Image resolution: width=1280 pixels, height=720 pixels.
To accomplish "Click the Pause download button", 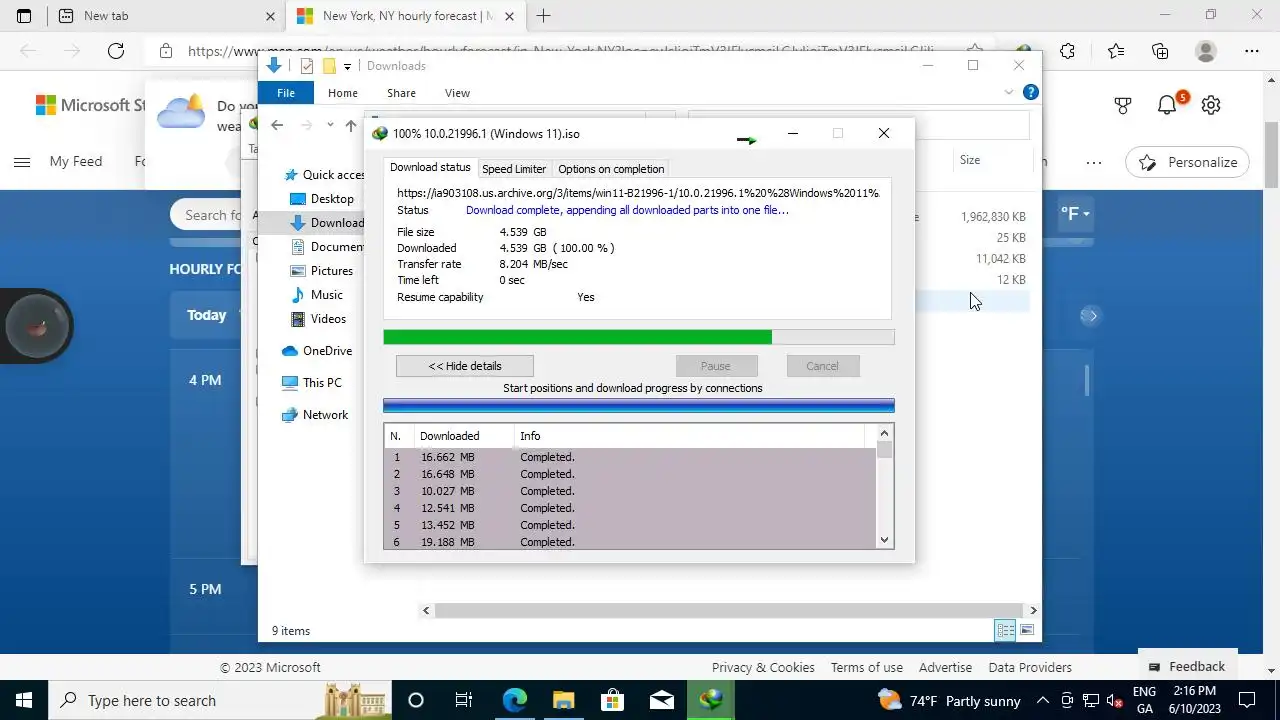I will (716, 366).
